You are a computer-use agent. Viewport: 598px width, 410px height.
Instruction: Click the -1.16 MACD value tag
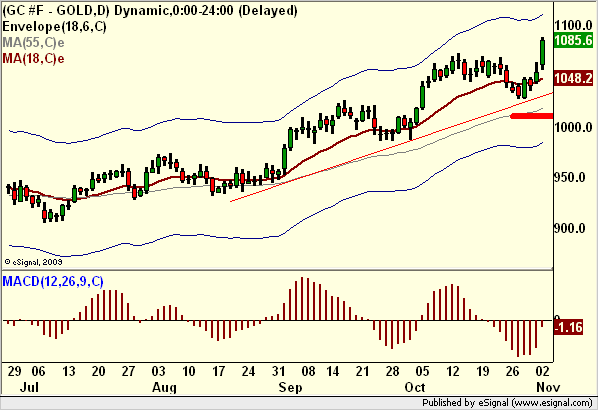coord(569,327)
